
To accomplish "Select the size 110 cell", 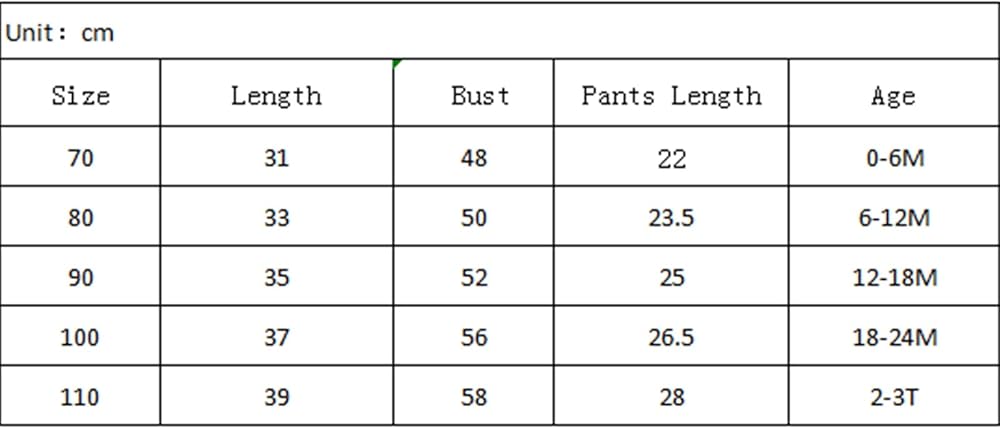I will (80, 396).
